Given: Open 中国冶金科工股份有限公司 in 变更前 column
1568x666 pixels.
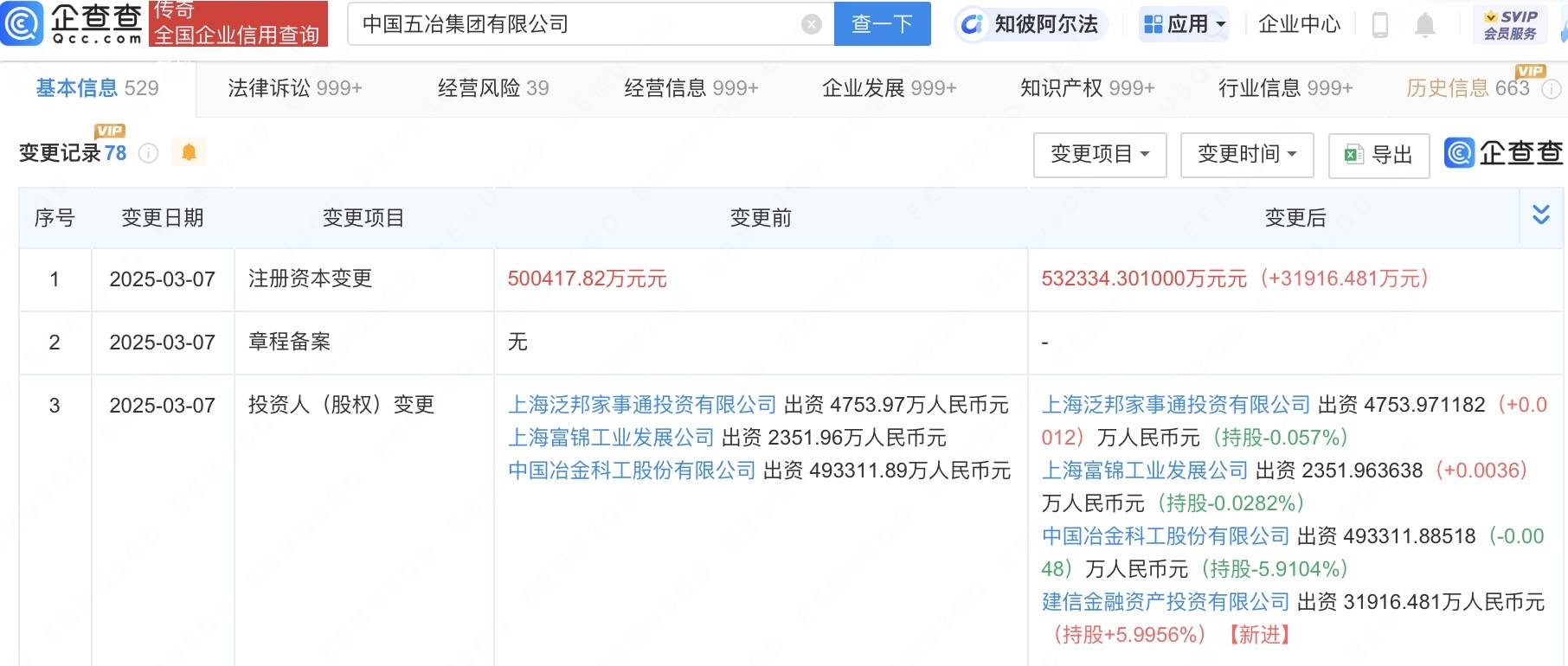Looking at the screenshot, I should pos(632,471).
